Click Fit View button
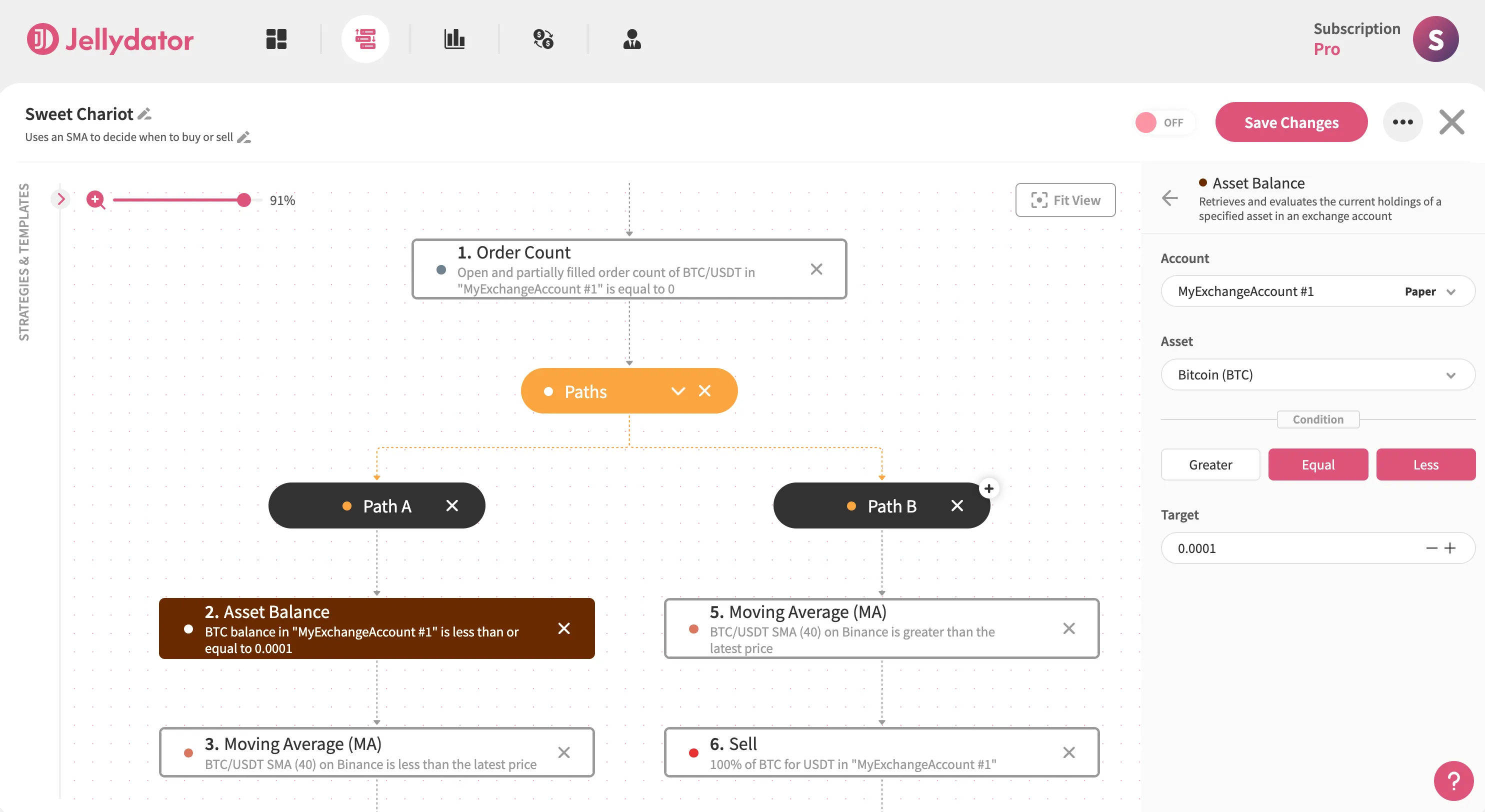The width and height of the screenshot is (1485, 812). [x=1065, y=200]
